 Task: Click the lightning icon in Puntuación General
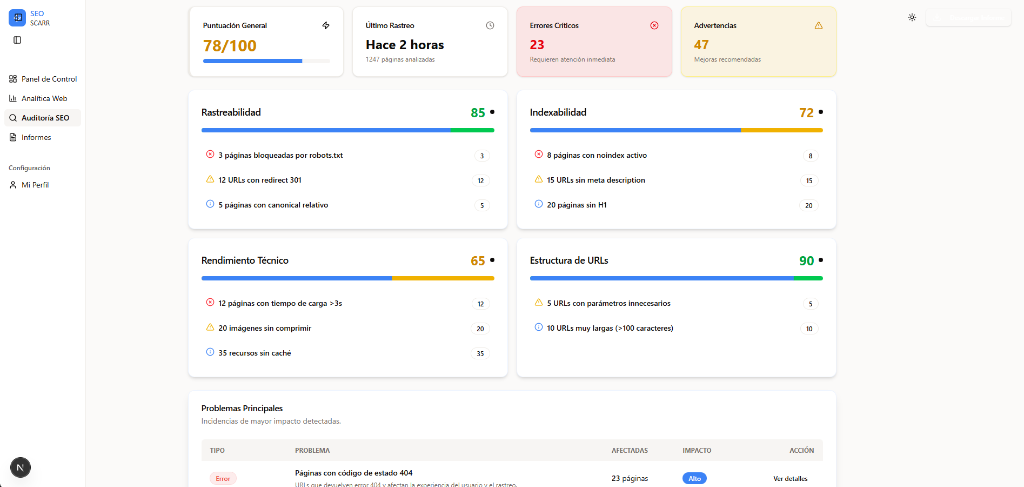point(325,25)
